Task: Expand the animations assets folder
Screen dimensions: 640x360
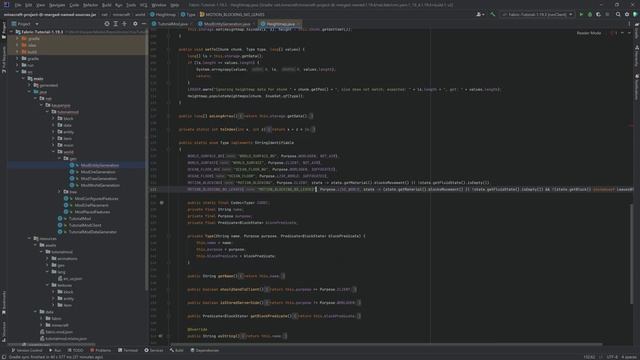Action: click(47, 258)
